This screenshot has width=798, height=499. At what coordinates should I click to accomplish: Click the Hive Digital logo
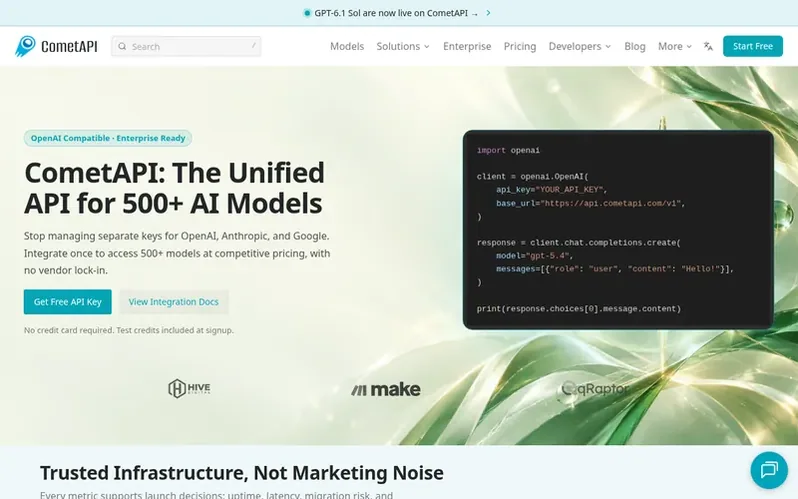pos(189,389)
